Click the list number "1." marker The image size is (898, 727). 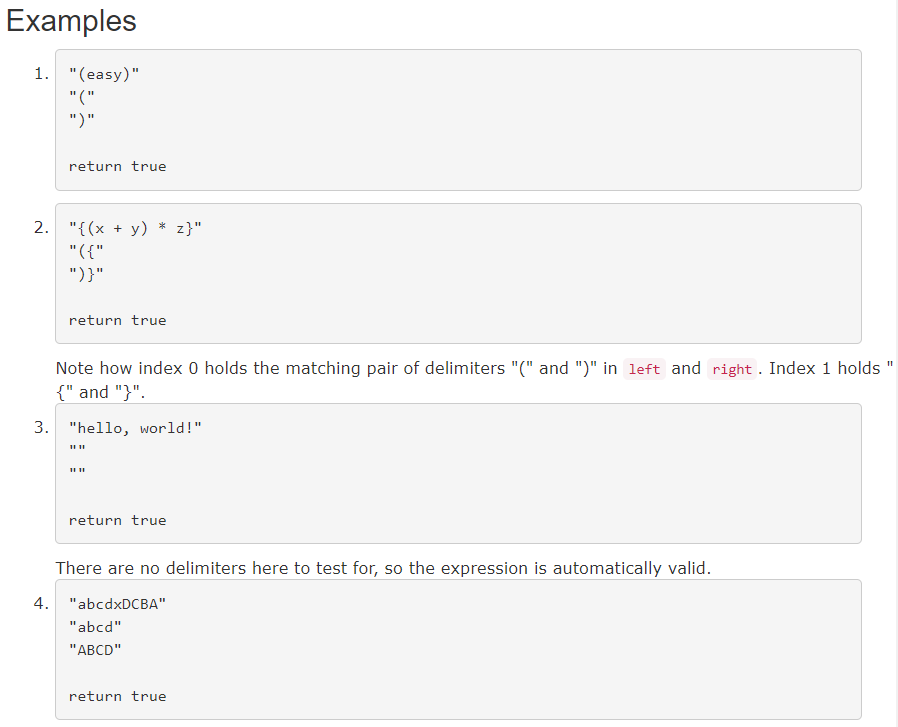41,73
